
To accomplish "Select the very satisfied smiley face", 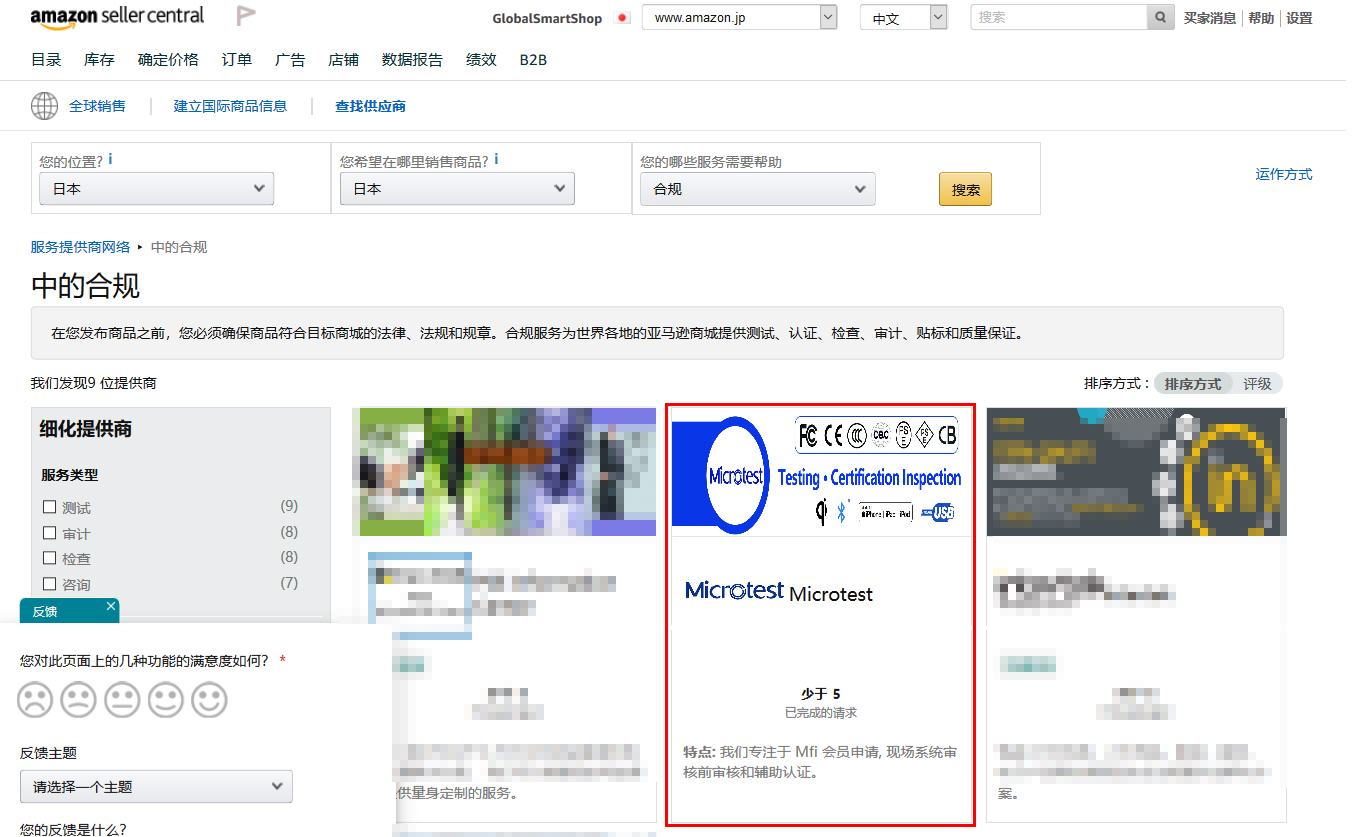I will [210, 700].
